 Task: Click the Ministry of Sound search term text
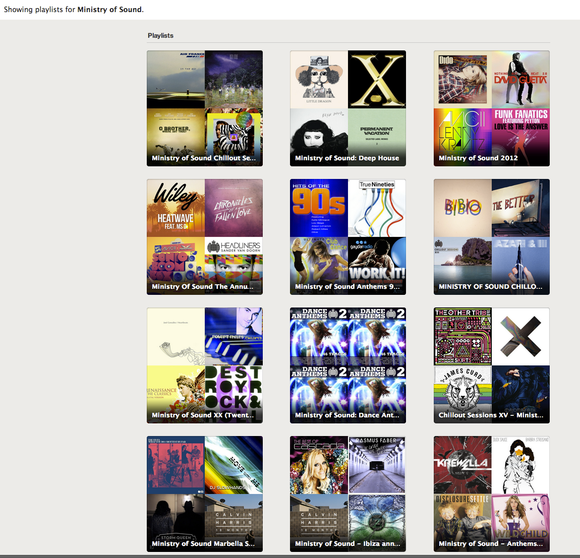(109, 10)
